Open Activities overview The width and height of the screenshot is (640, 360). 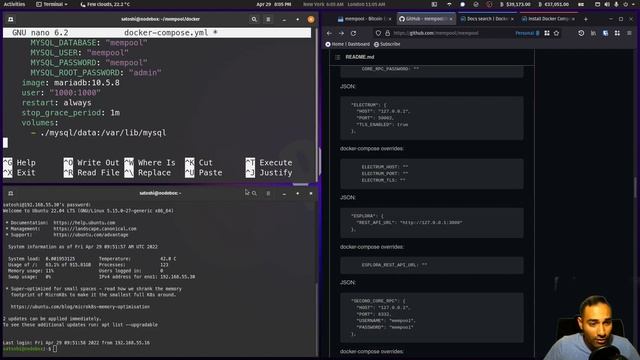click(14, 4)
